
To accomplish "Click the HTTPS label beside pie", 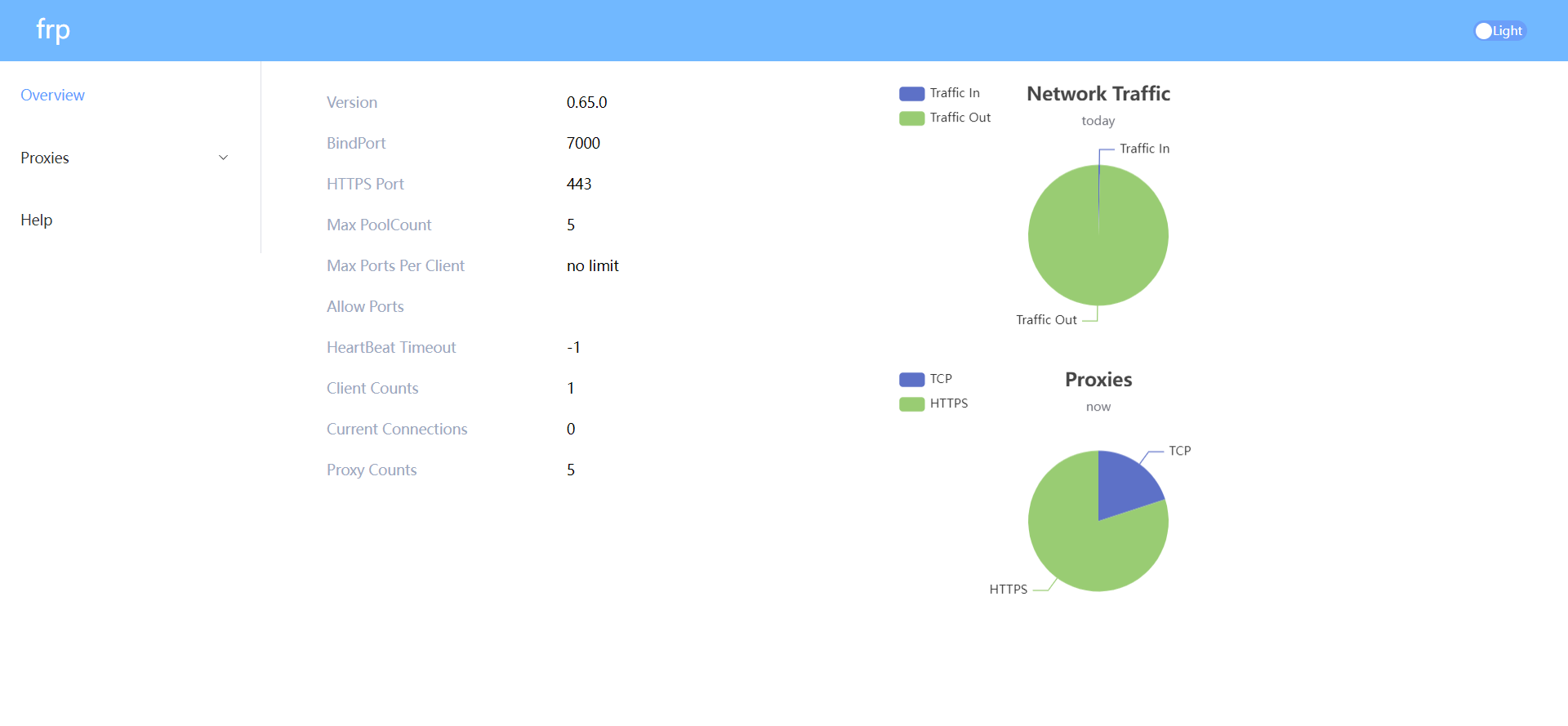I will 1008,590.
